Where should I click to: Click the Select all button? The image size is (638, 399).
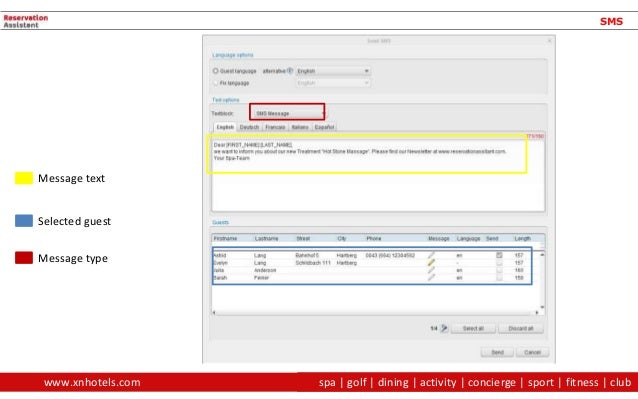pos(473,328)
